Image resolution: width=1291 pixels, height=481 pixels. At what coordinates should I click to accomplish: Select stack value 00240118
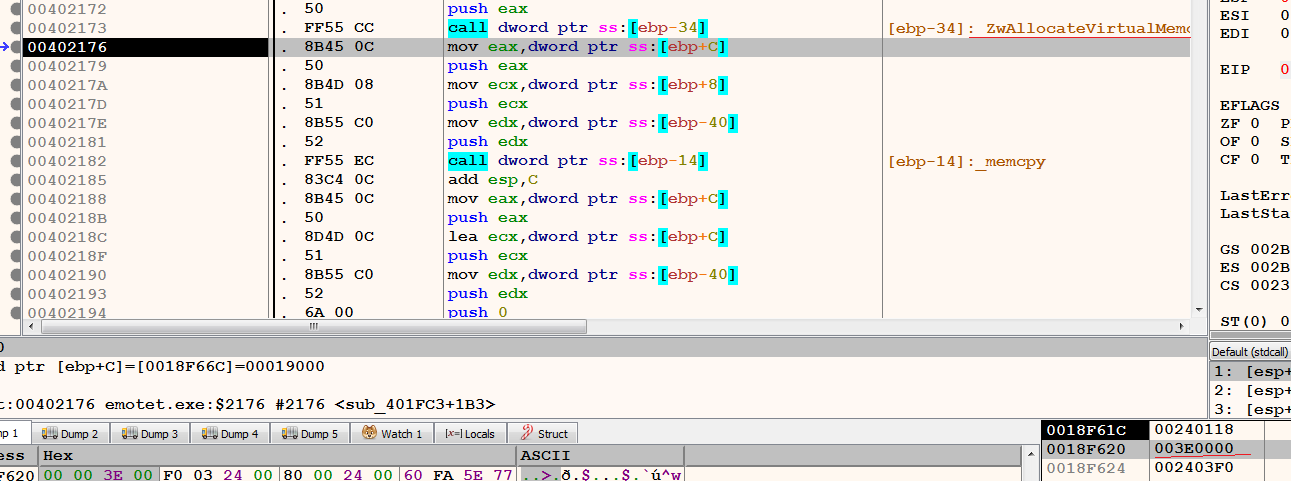(1194, 430)
